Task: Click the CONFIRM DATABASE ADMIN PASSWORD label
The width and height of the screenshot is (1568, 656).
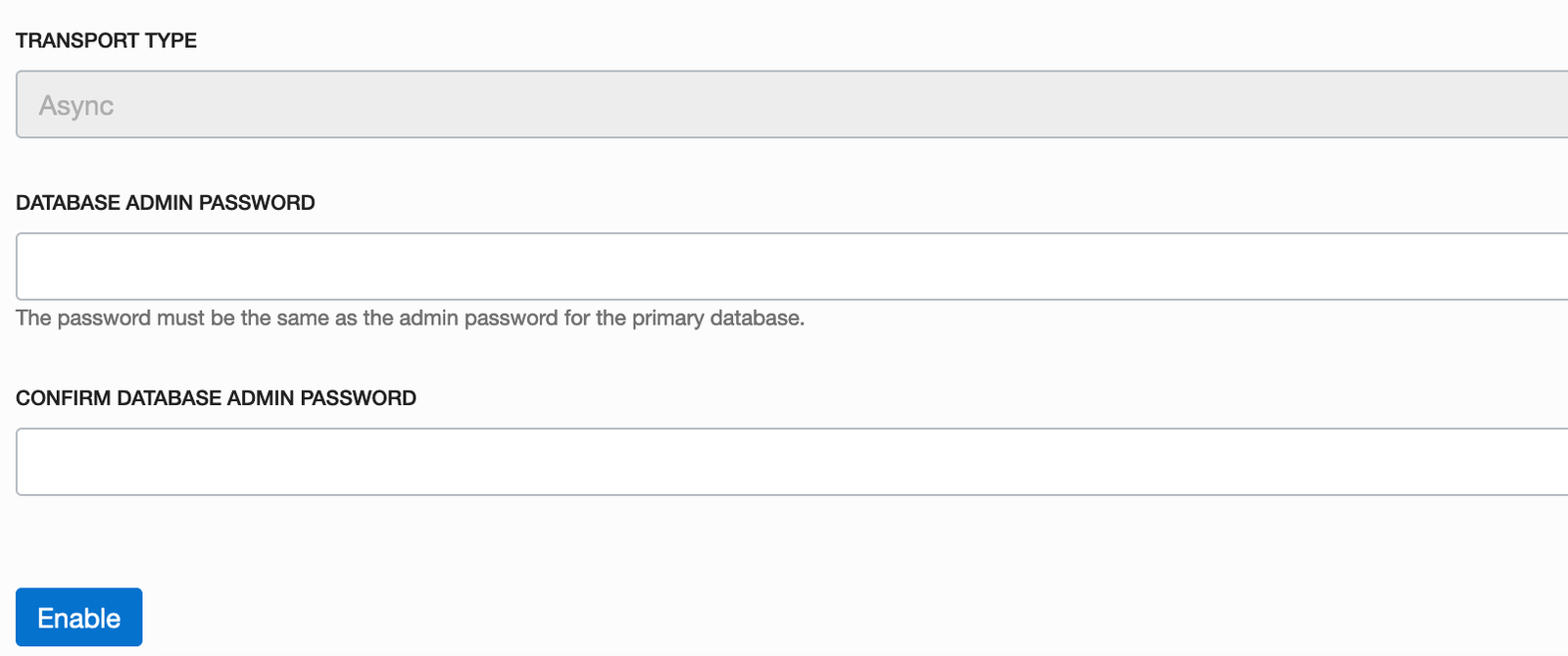Action: point(216,398)
